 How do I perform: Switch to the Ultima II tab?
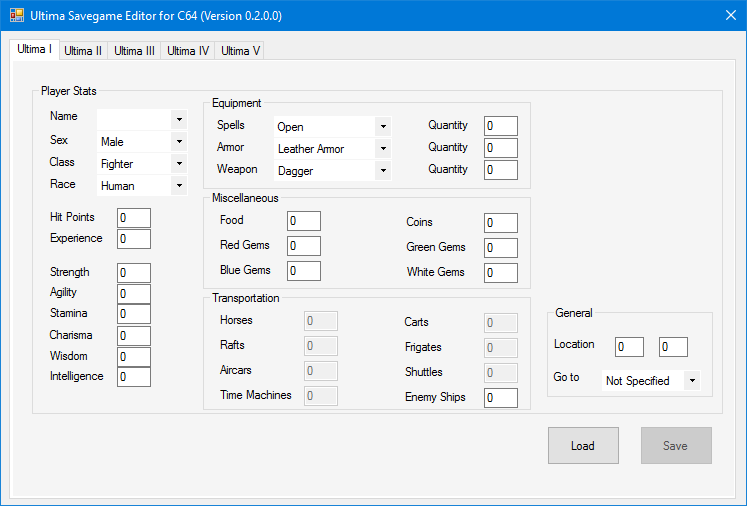click(x=83, y=51)
